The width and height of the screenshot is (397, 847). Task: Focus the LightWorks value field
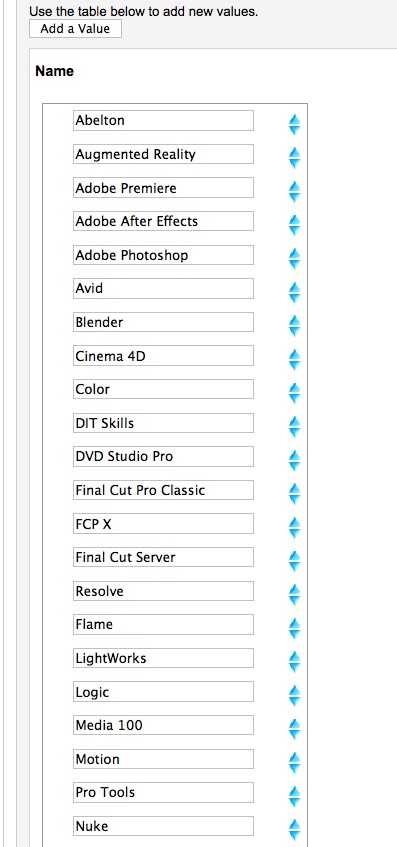tap(163, 658)
